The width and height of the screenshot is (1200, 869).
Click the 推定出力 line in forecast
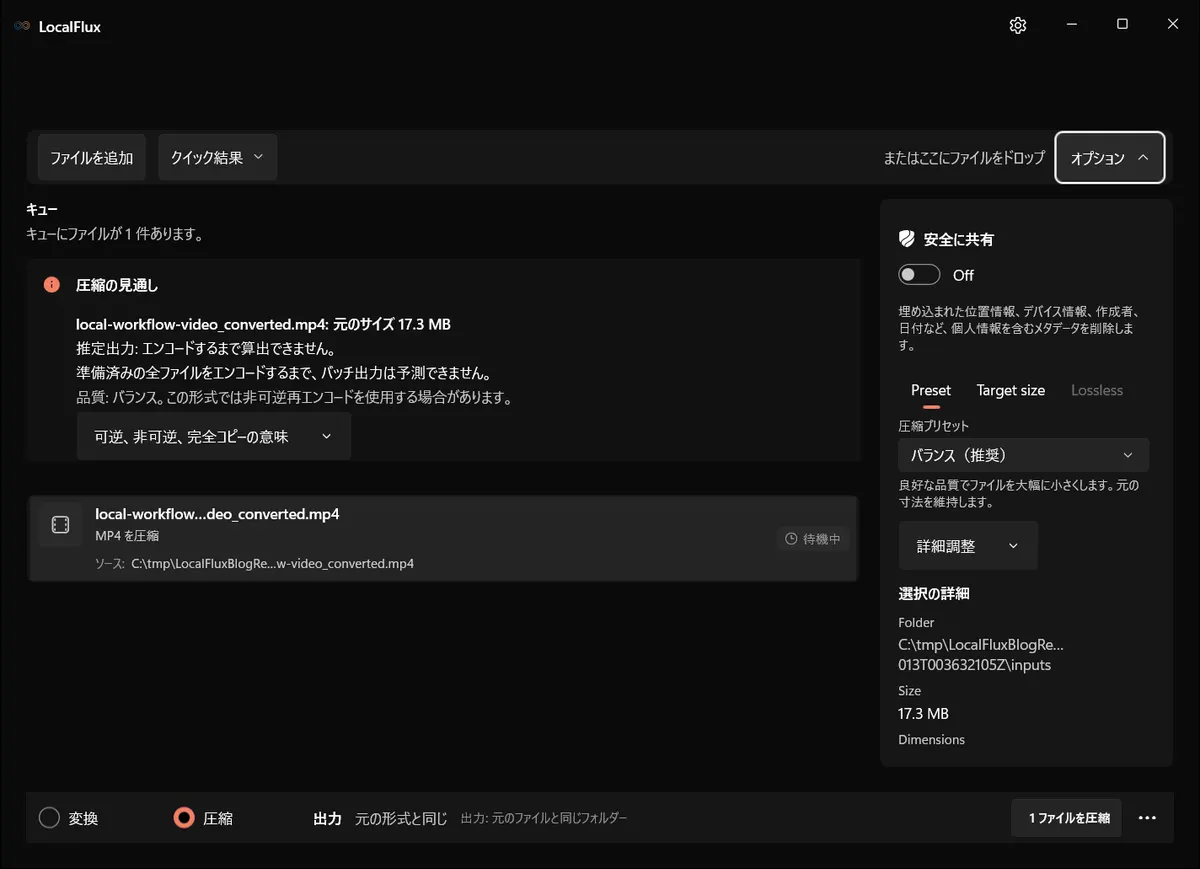[205, 349]
